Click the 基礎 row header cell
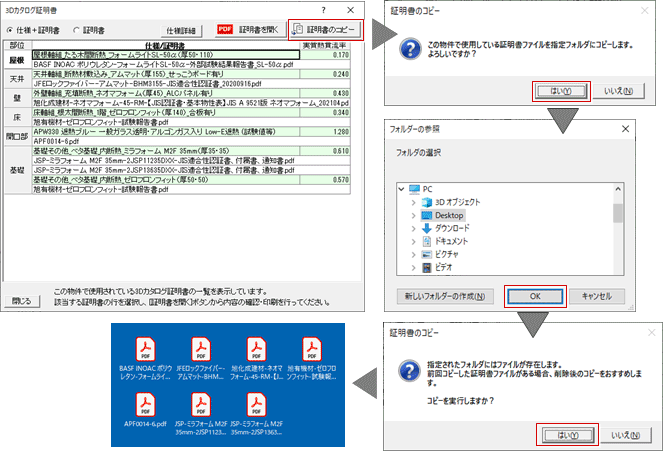Viewport: 663px width, 451px height. [x=17, y=170]
